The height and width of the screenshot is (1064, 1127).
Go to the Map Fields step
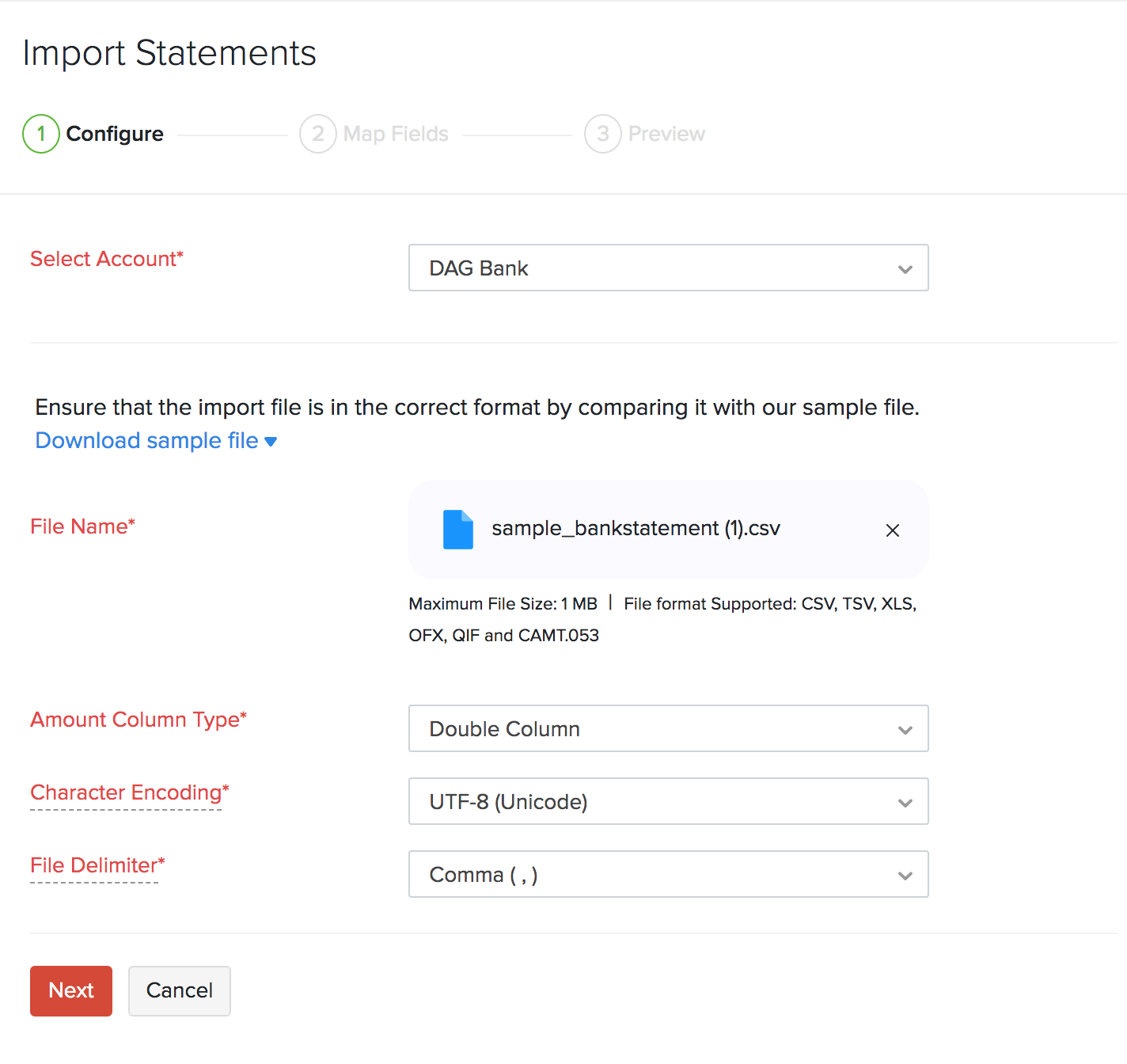[396, 134]
